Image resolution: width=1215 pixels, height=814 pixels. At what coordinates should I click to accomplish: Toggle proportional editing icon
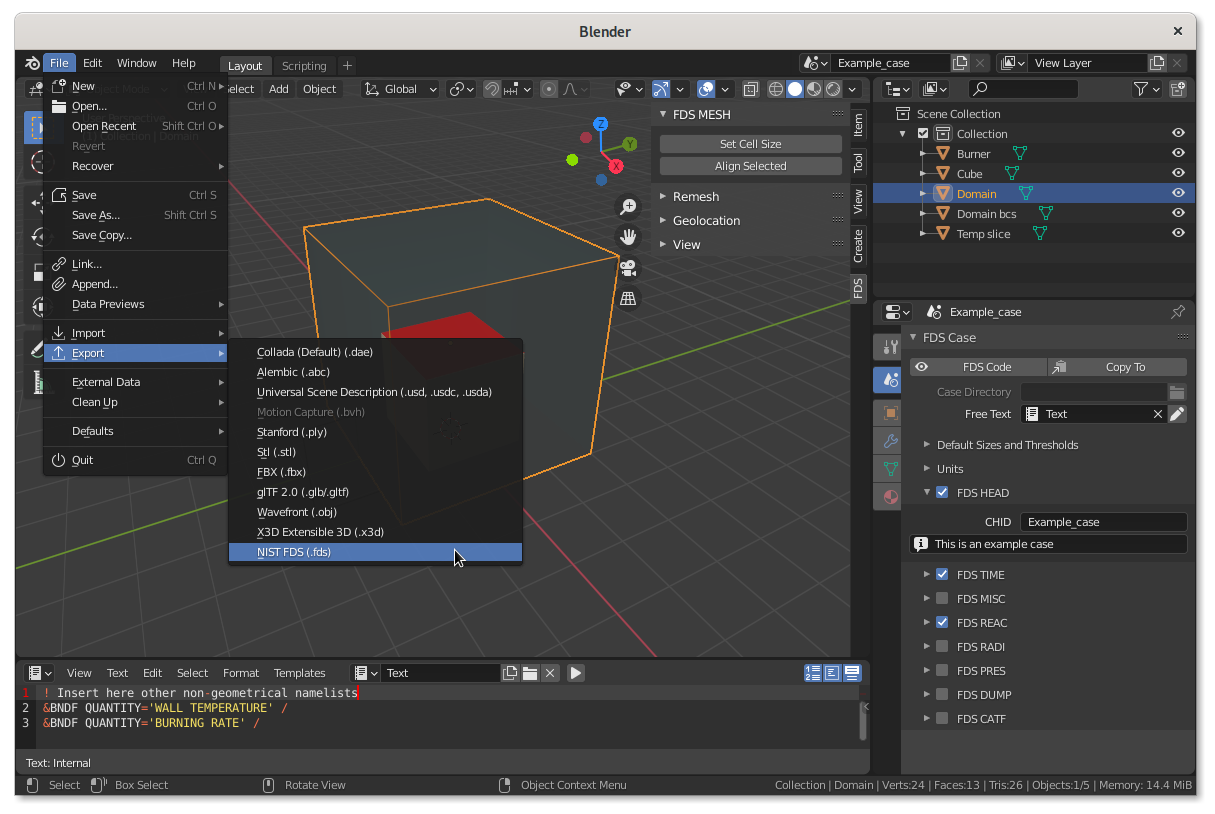[548, 89]
